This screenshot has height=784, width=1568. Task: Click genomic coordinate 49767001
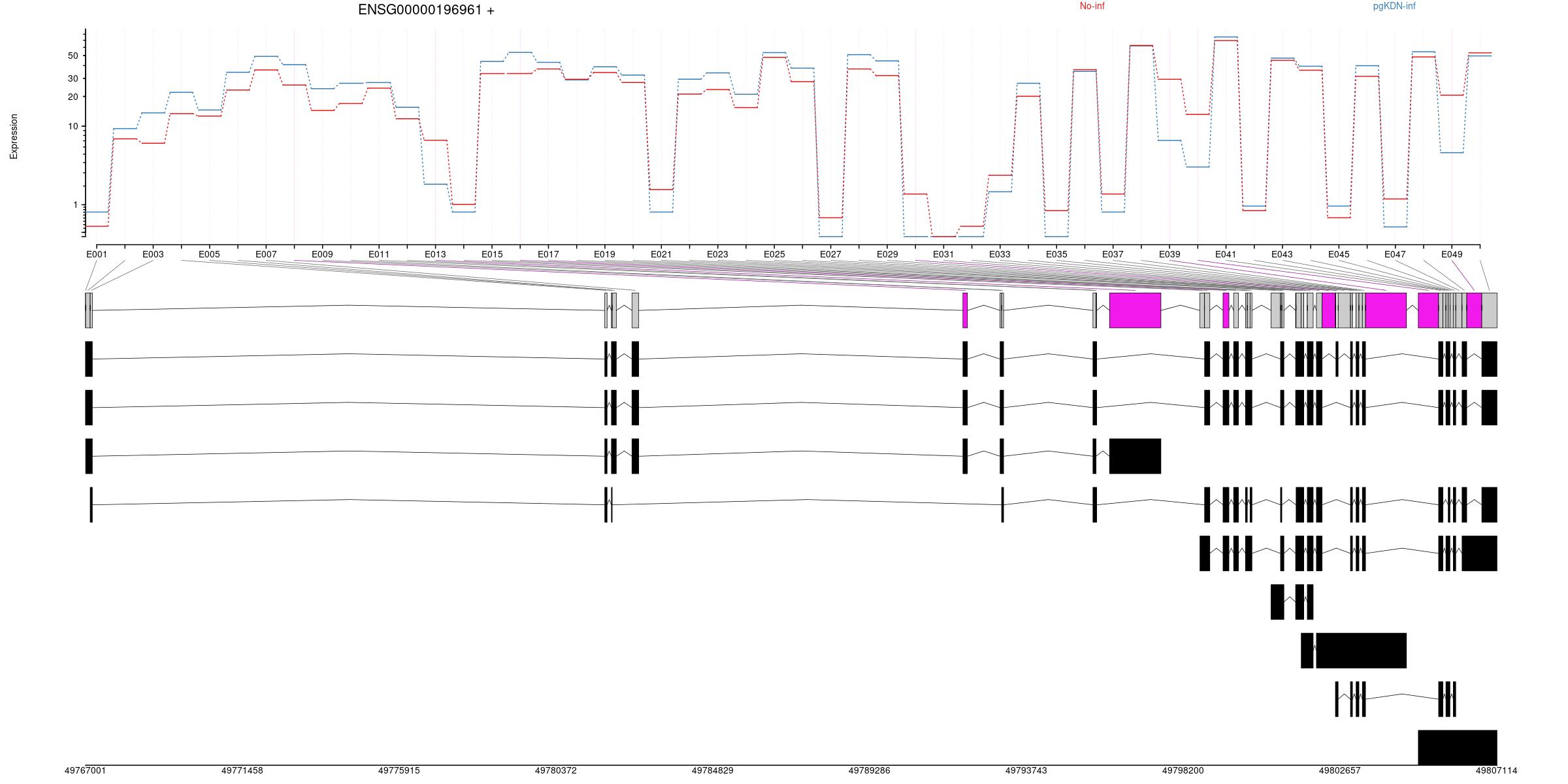click(85, 770)
